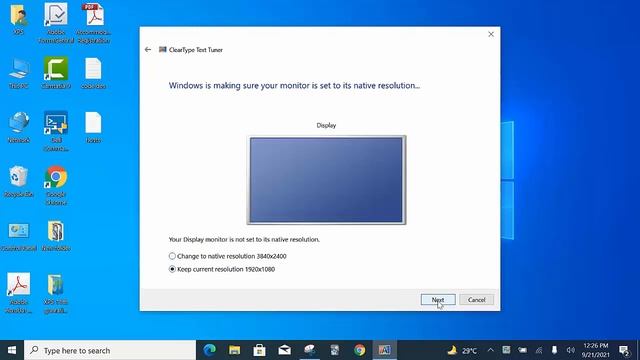Screen dimensions: 640x360
Task: Click the taskbar app left of Chrome
Action: click(x=335, y=350)
